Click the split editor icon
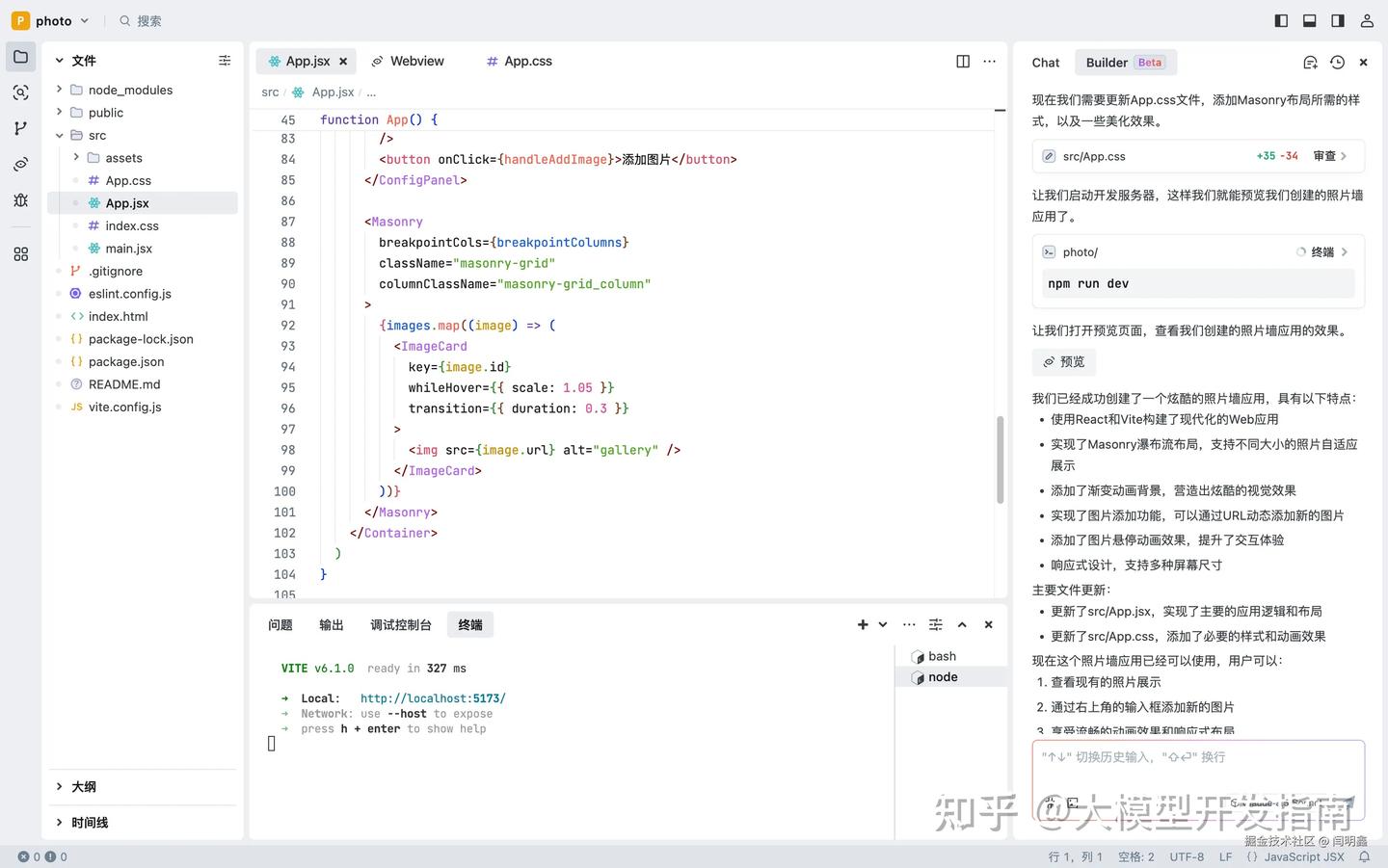This screenshot has width=1388, height=868. [962, 62]
